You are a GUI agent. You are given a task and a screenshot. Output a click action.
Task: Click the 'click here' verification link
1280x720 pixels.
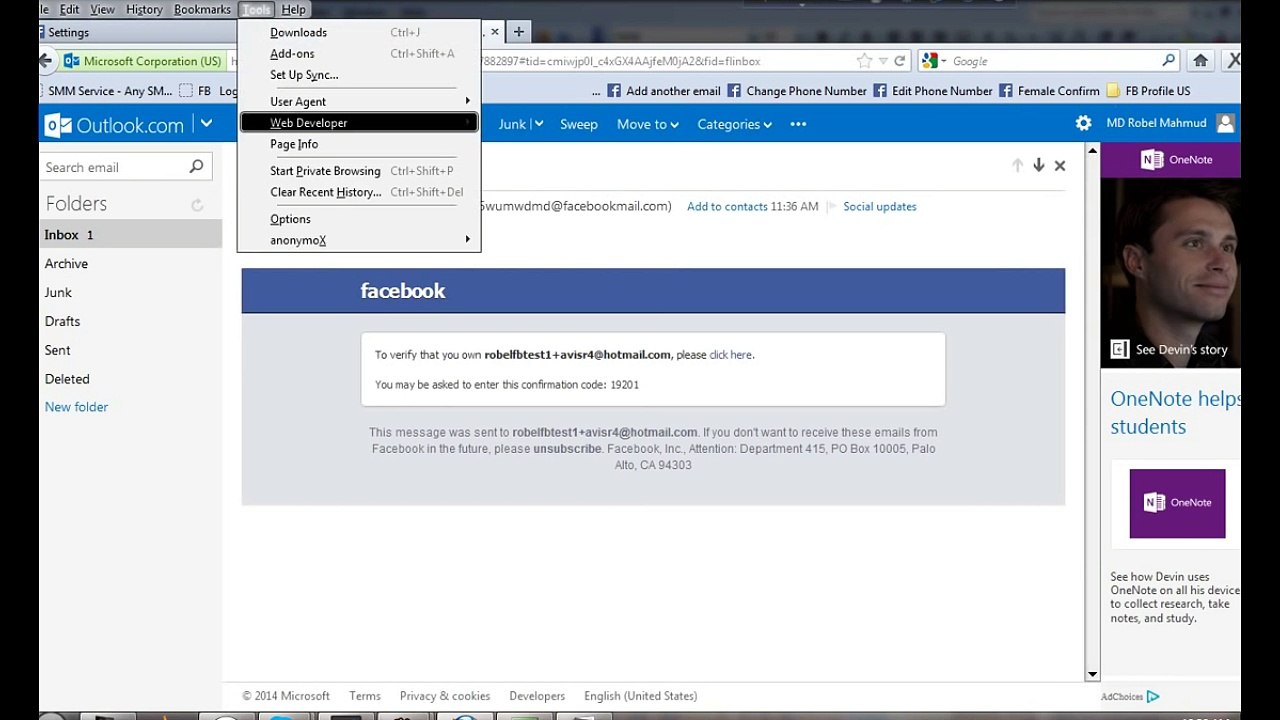point(730,355)
